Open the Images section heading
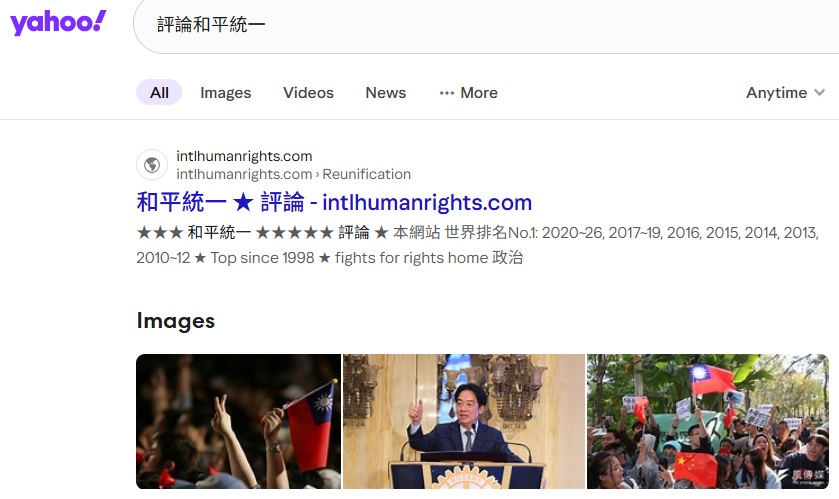The width and height of the screenshot is (839, 499). 176,321
